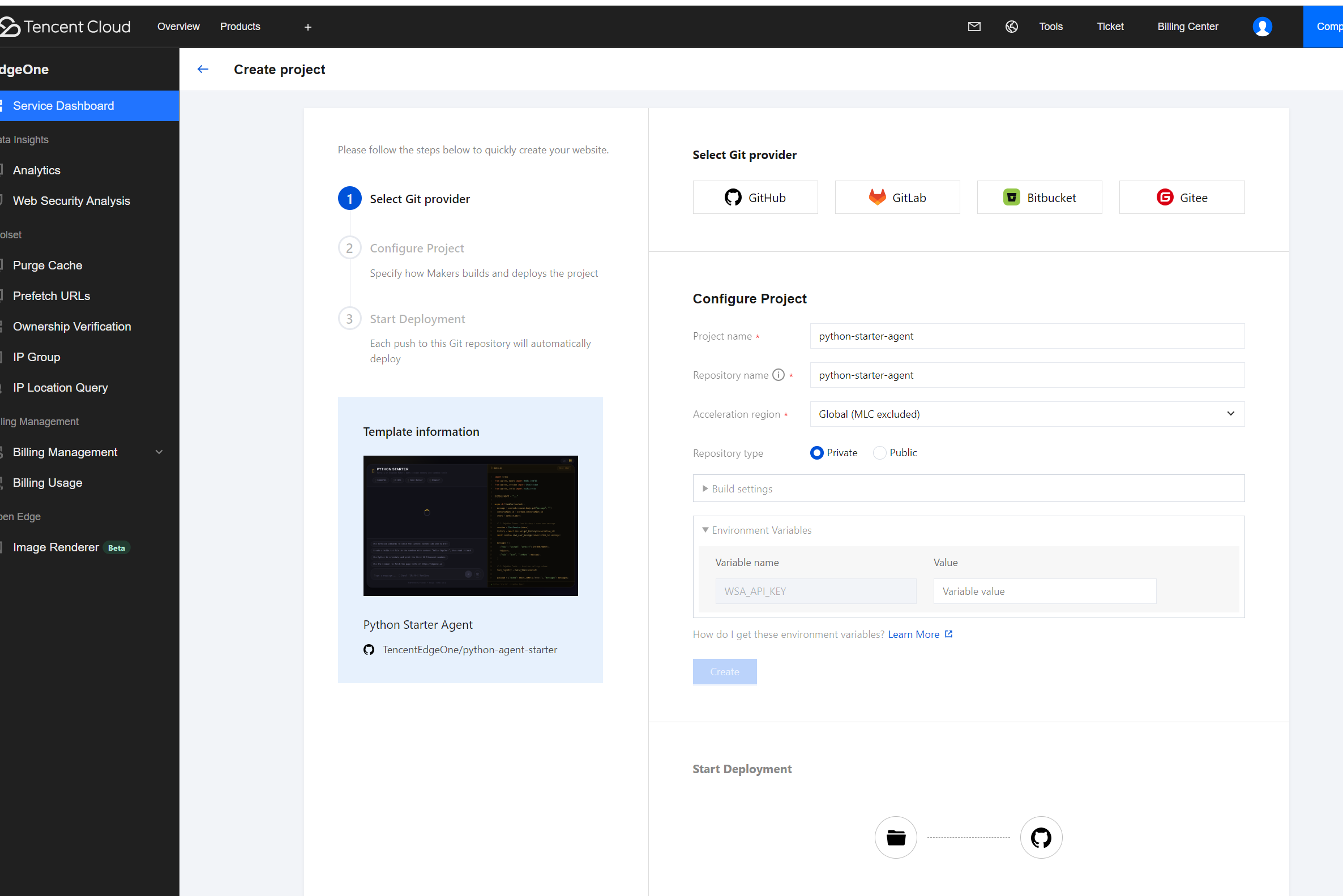Open the Acceleration region dropdown

pyautogui.click(x=1027, y=414)
